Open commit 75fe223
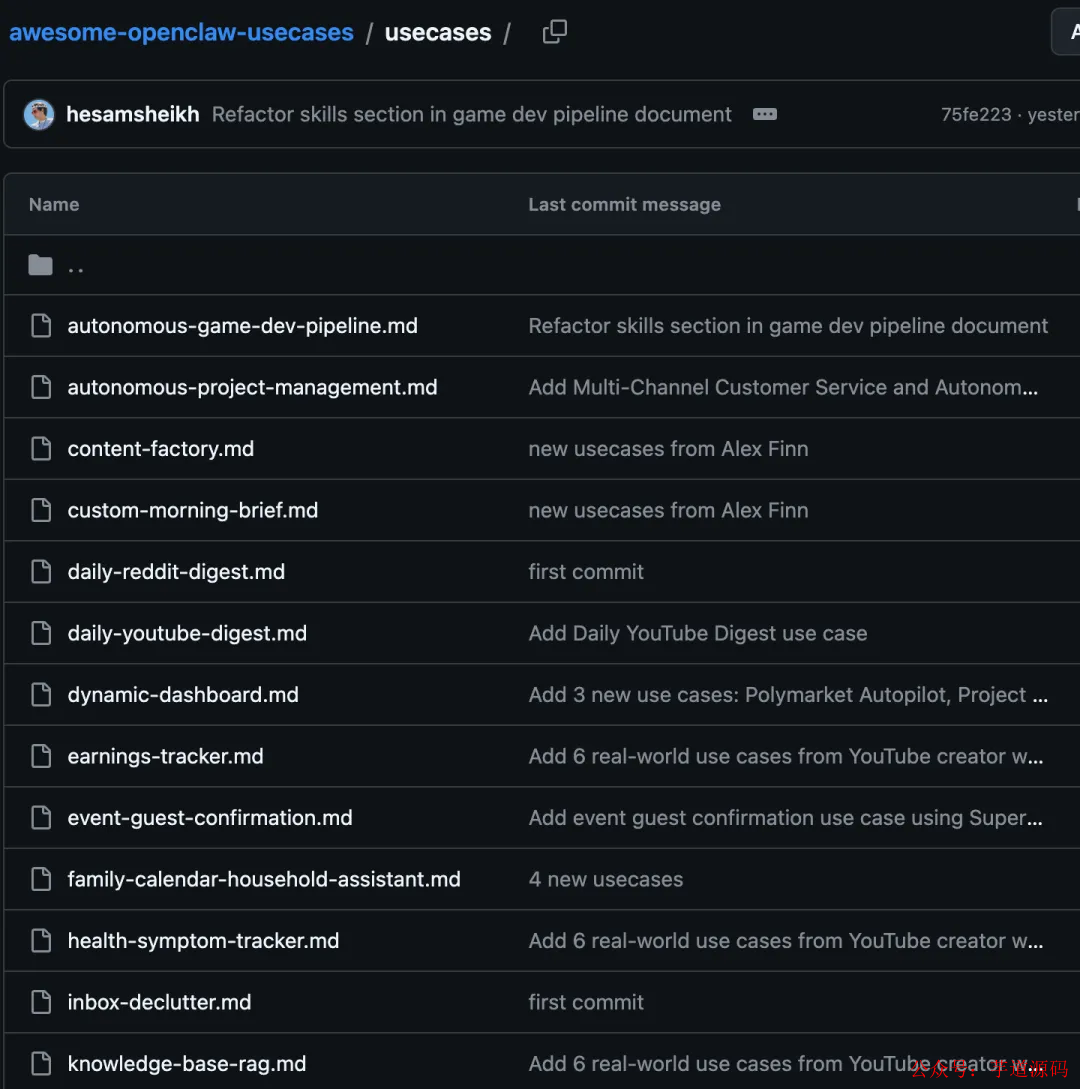Screen dimensions: 1080x1089 (x=976, y=114)
